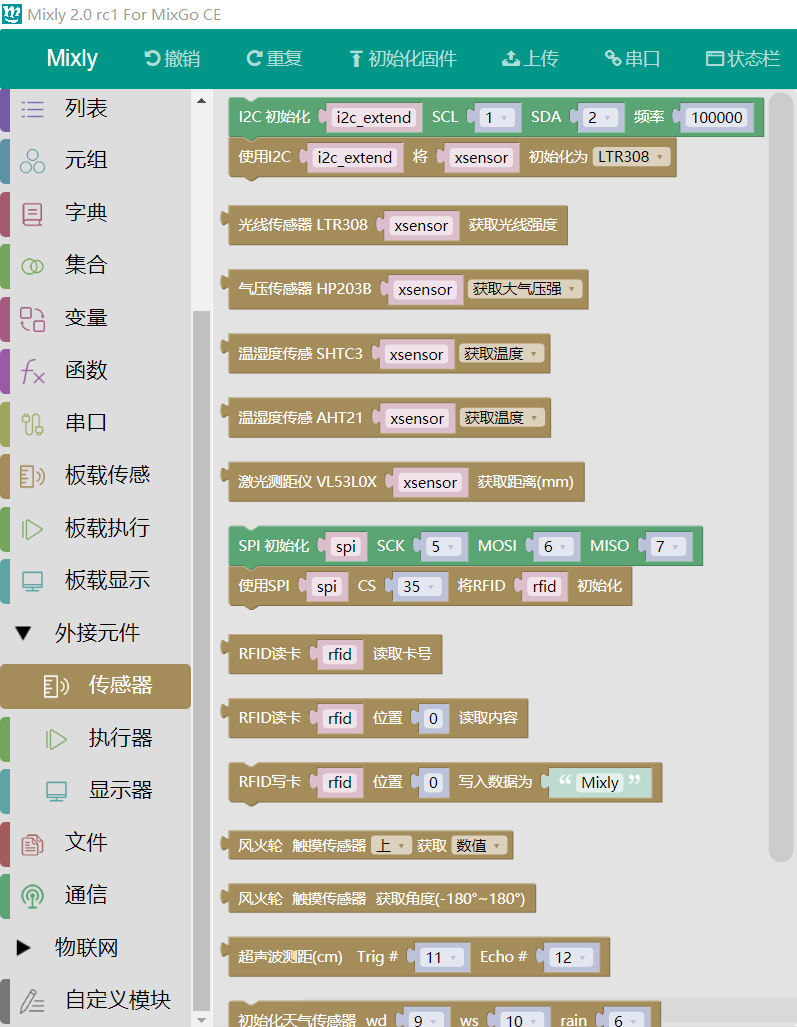Select the 自定义模块 category label

pyautogui.click(x=118, y=1000)
